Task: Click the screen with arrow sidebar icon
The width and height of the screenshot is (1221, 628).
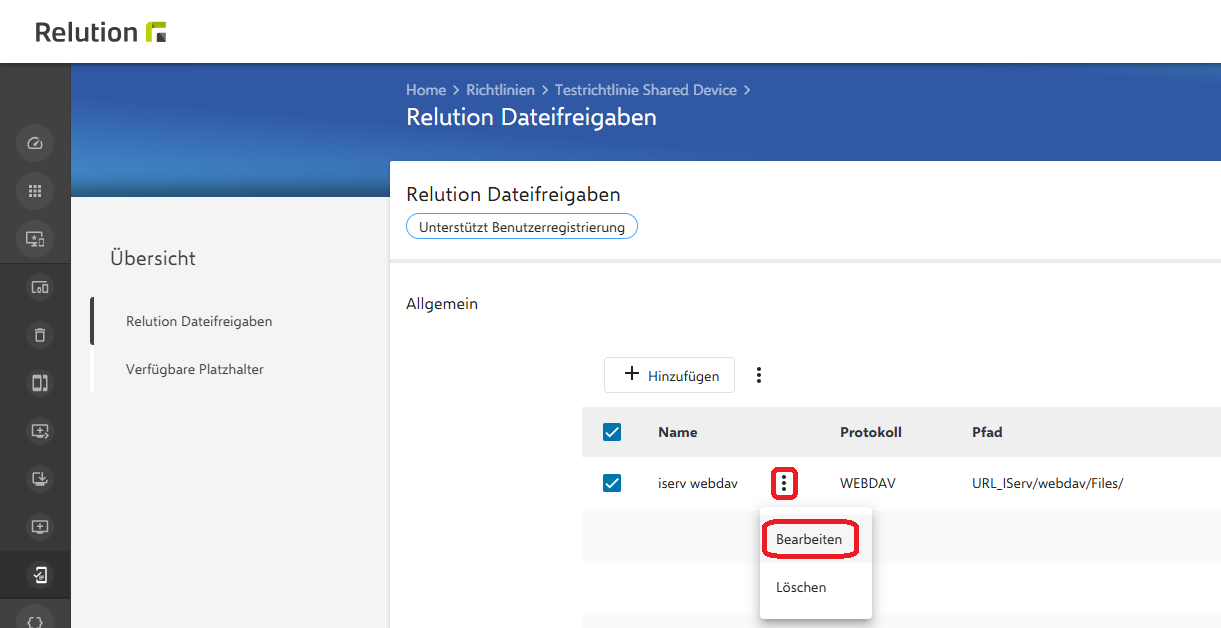Action: (40, 431)
